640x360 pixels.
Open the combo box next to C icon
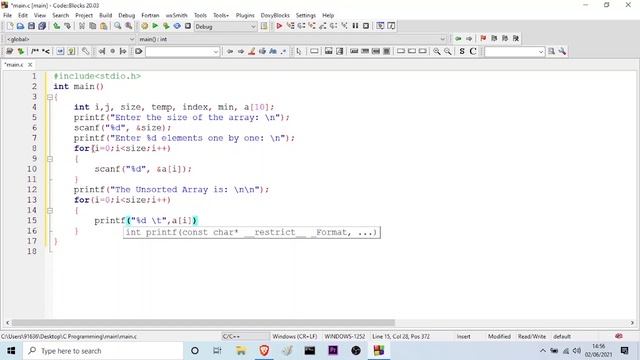pos(514,52)
